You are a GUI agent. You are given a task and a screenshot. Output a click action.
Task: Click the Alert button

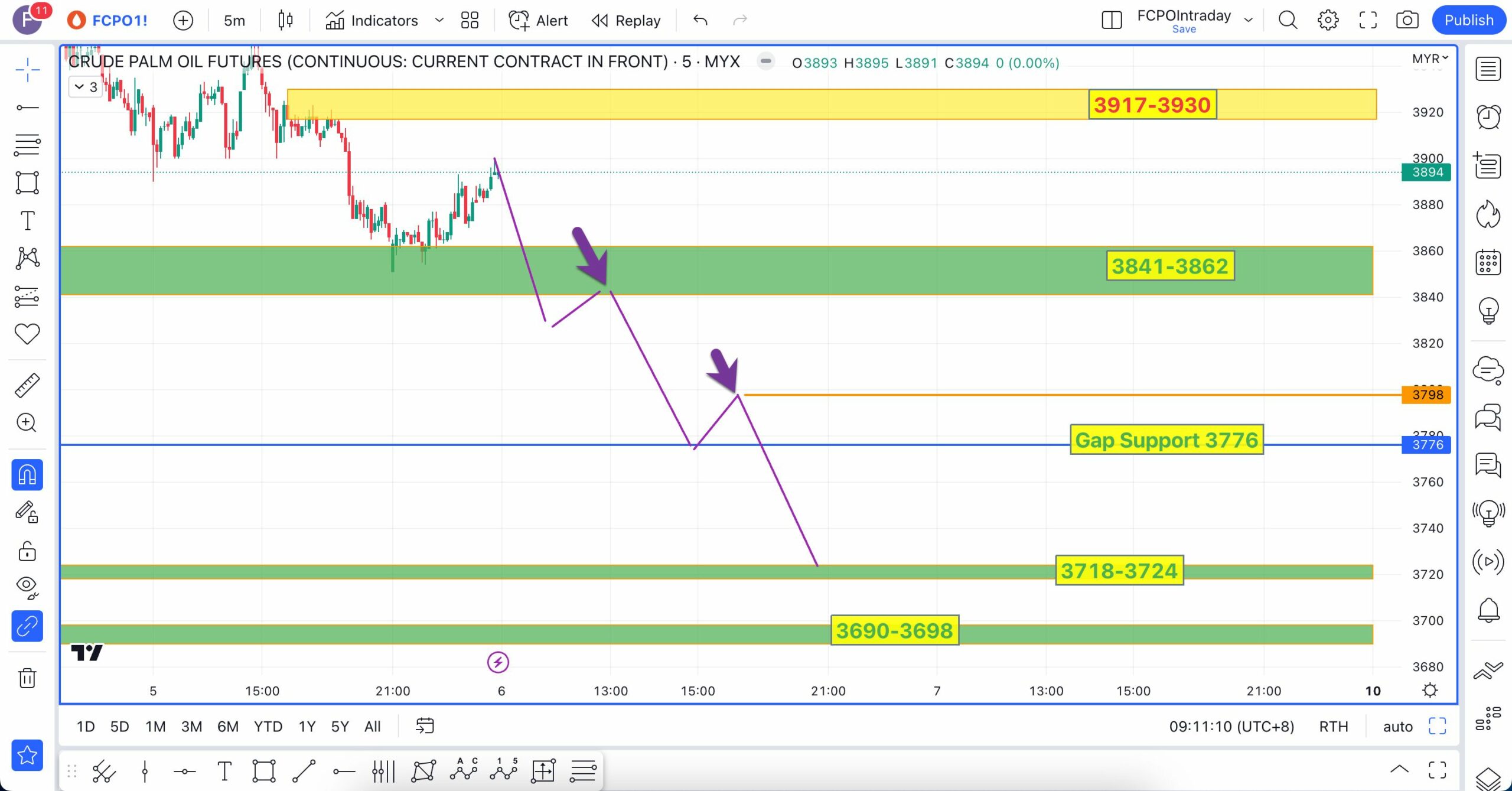[x=538, y=21]
